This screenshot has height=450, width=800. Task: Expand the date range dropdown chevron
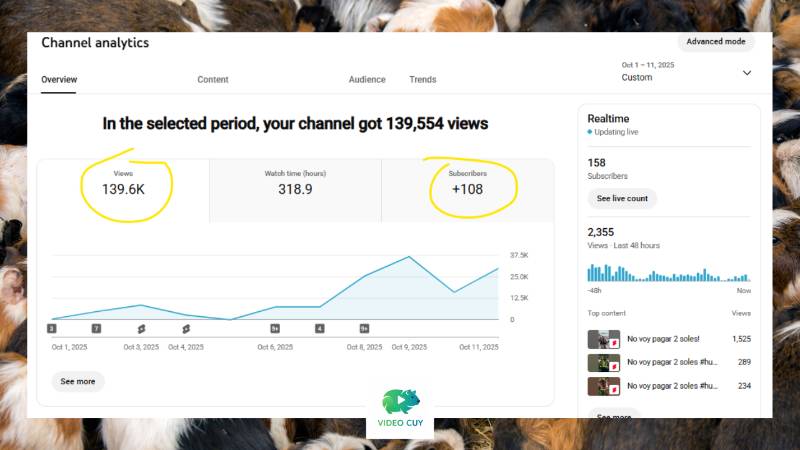pyautogui.click(x=746, y=72)
